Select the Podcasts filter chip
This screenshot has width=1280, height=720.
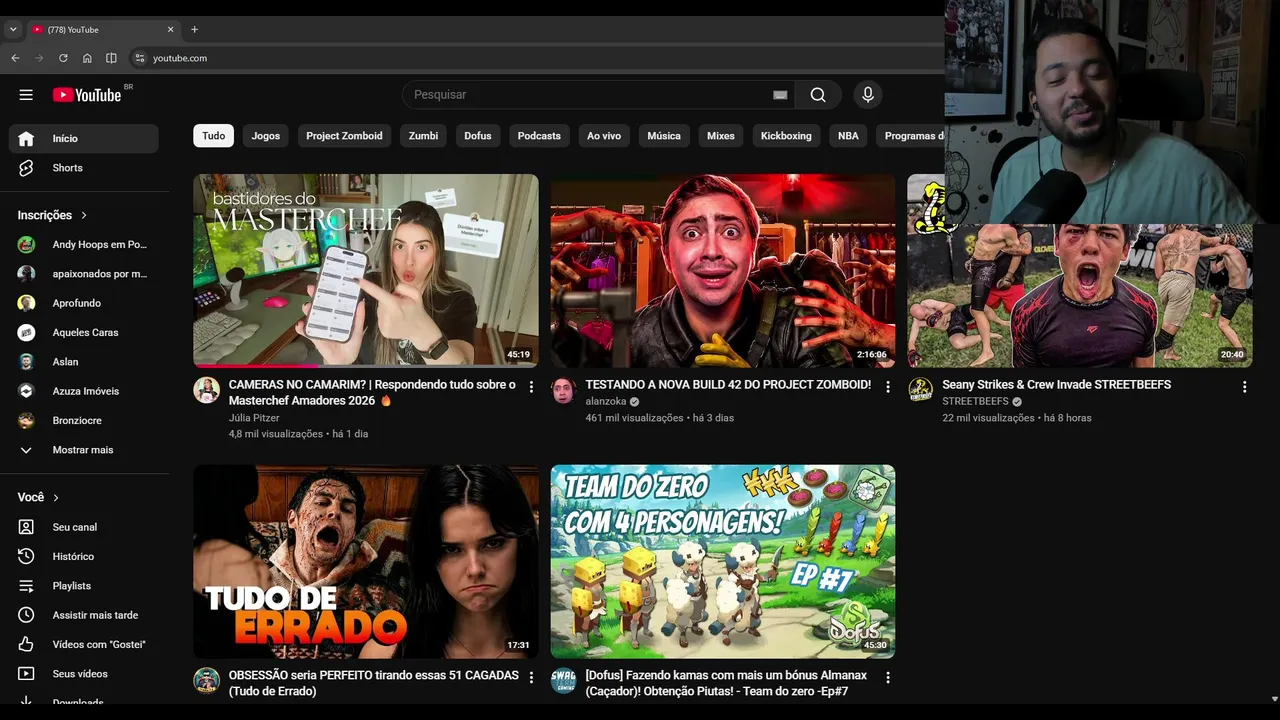539,136
